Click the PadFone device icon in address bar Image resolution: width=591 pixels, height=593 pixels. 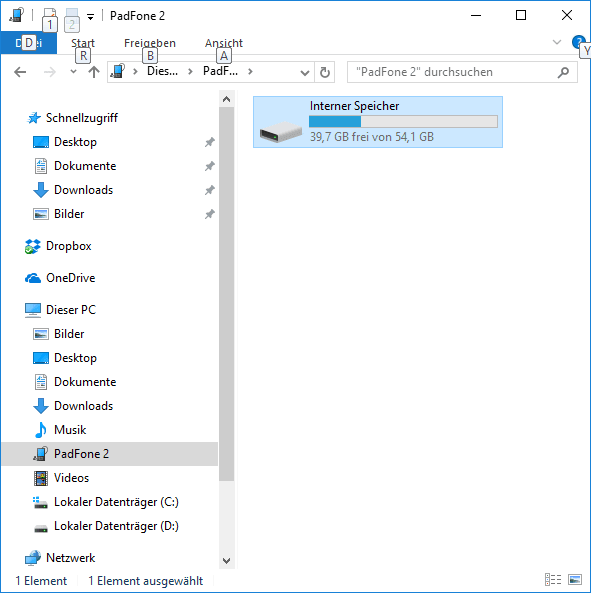[118, 71]
